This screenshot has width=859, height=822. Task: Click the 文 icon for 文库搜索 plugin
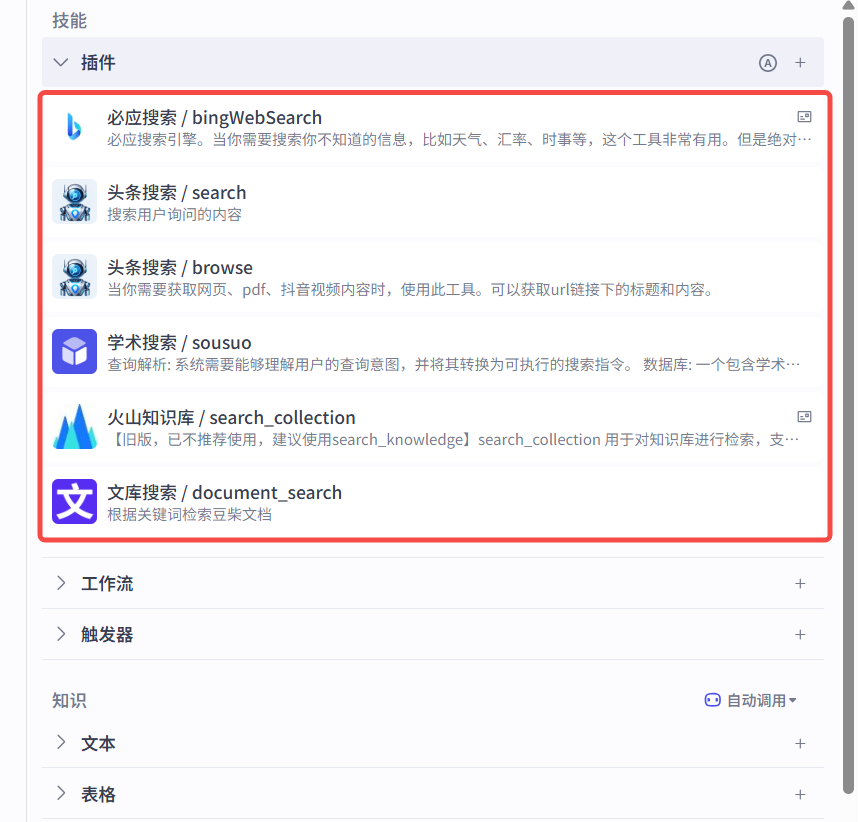tap(75, 501)
